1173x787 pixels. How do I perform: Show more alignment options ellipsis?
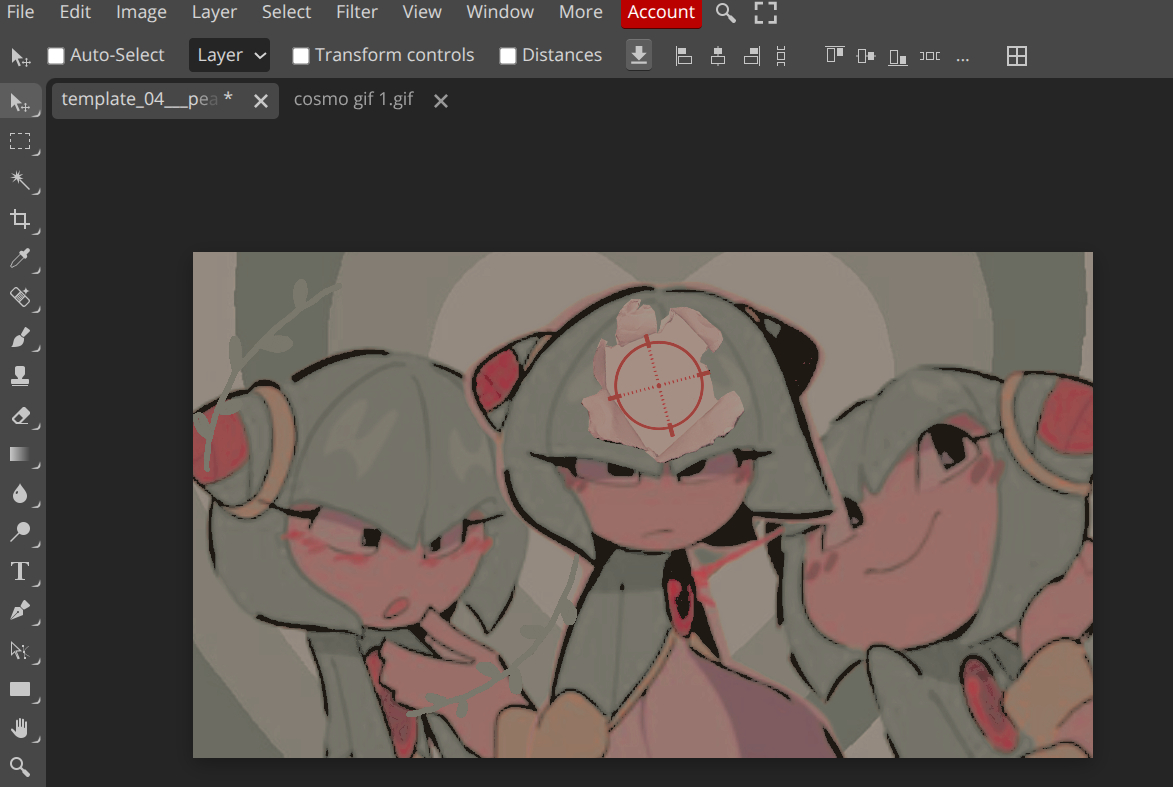[963, 56]
